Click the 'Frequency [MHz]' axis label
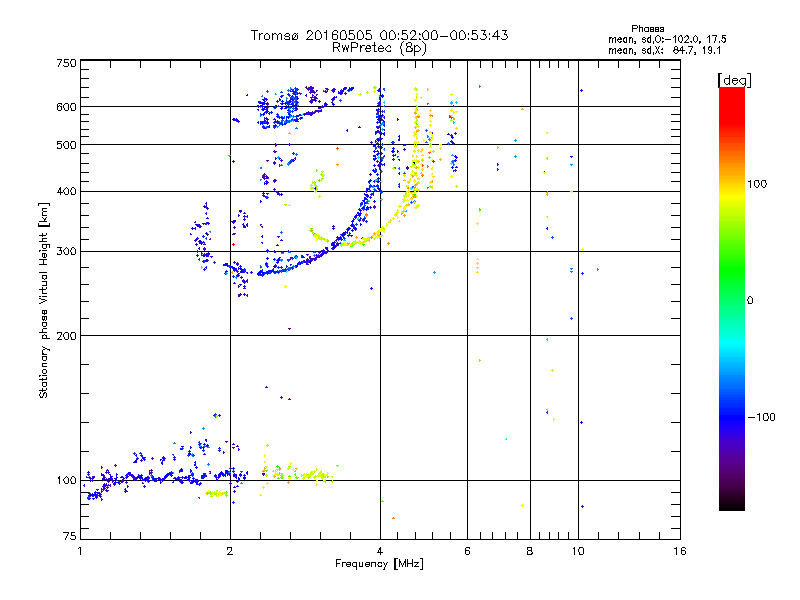This screenshot has width=800, height=600. click(x=379, y=564)
